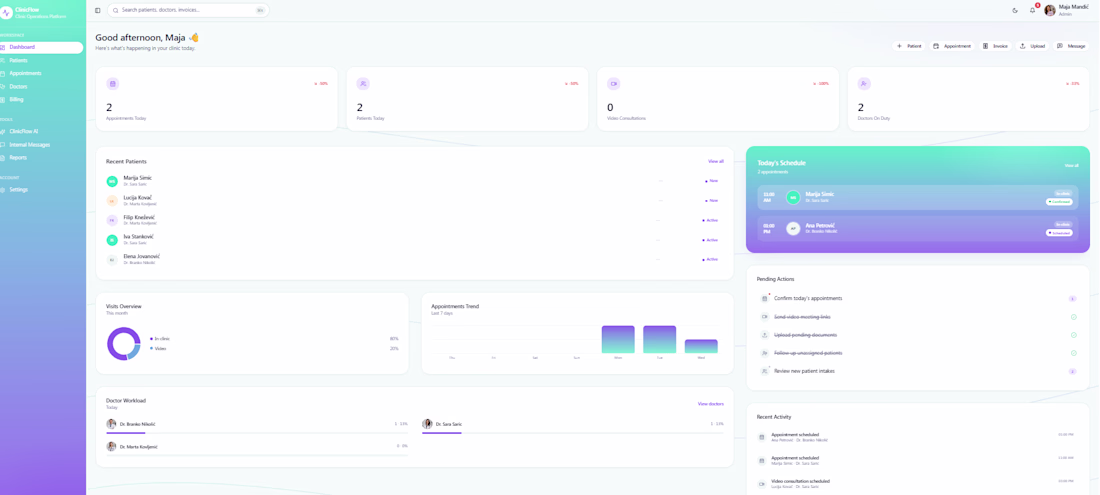Click the Scheduled badge on Ana Petrović appointment
The height and width of the screenshot is (495, 1100).
(1059, 233)
